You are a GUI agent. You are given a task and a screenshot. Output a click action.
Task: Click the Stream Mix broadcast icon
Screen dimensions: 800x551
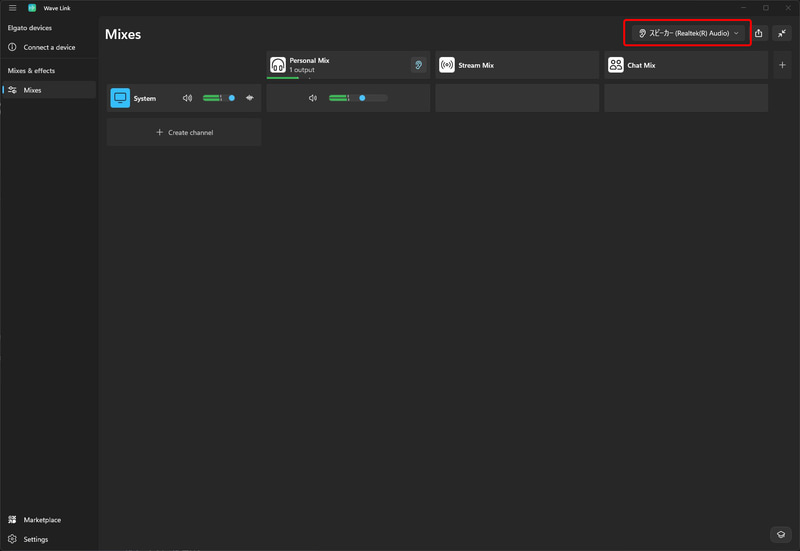click(x=447, y=65)
